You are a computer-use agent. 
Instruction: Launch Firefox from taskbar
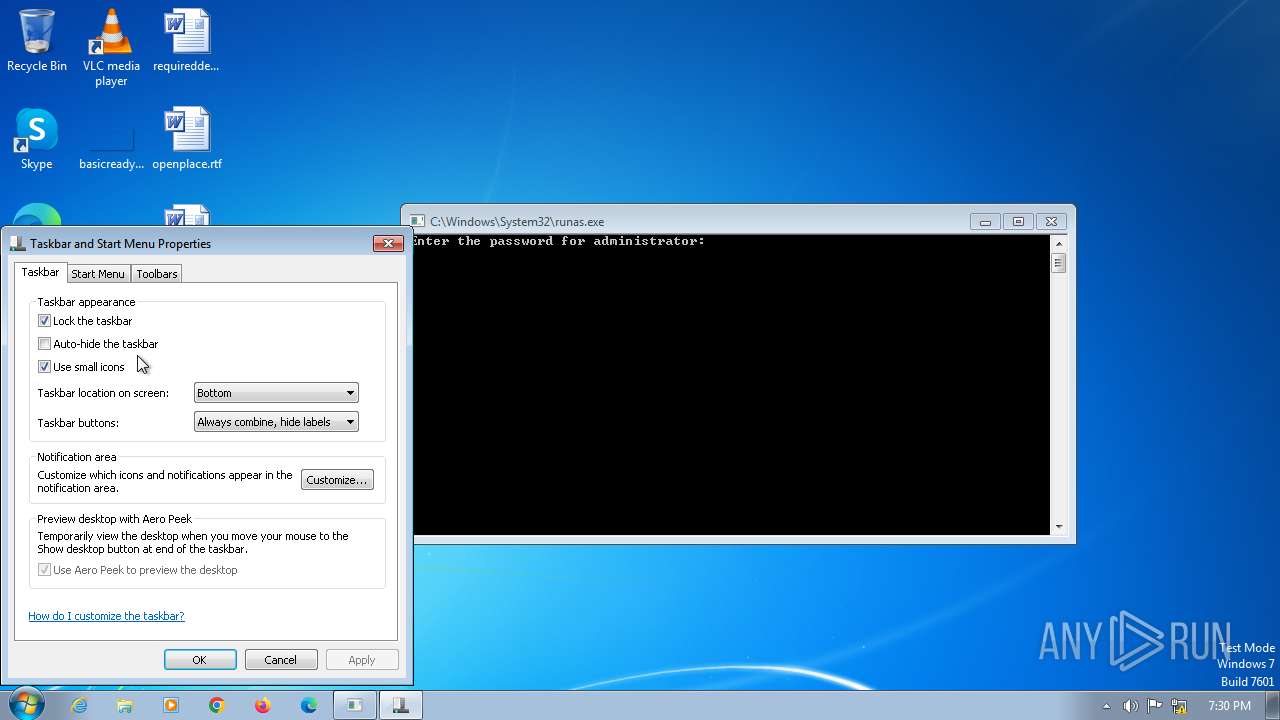(x=263, y=705)
